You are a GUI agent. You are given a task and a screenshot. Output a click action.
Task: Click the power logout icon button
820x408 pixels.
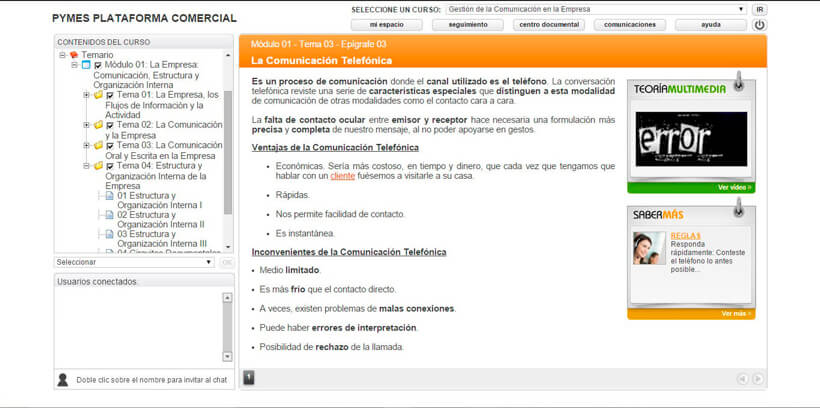pyautogui.click(x=759, y=25)
